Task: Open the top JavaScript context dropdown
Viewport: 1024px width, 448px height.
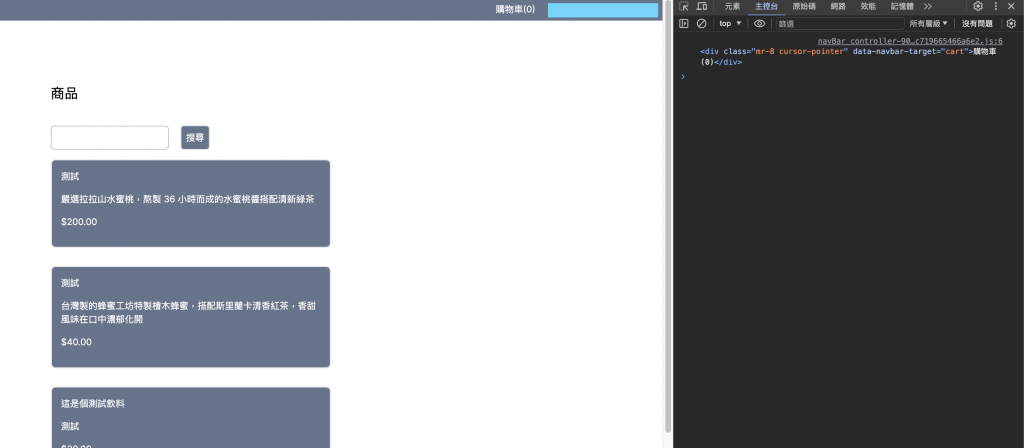Action: [x=730, y=24]
